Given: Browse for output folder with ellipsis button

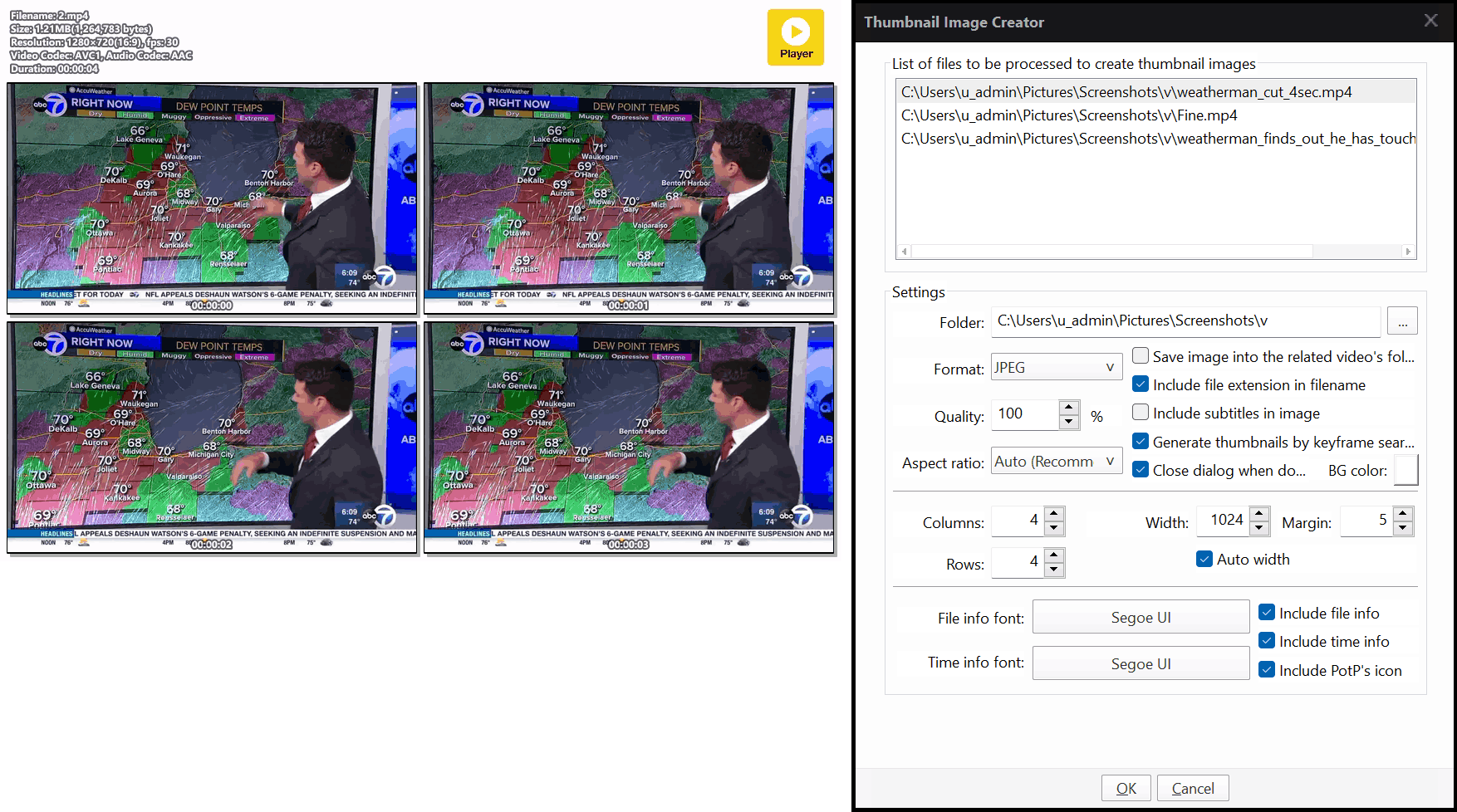Looking at the screenshot, I should click(x=1402, y=321).
